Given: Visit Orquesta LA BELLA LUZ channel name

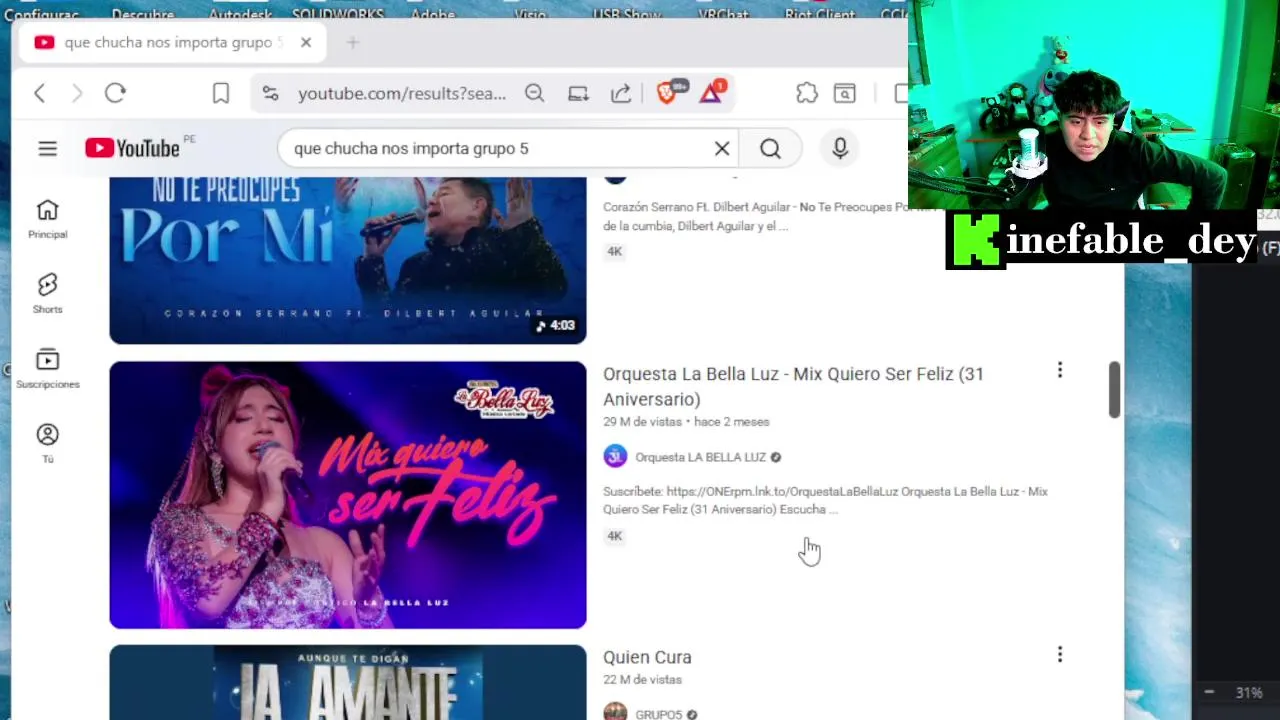Looking at the screenshot, I should [700, 457].
